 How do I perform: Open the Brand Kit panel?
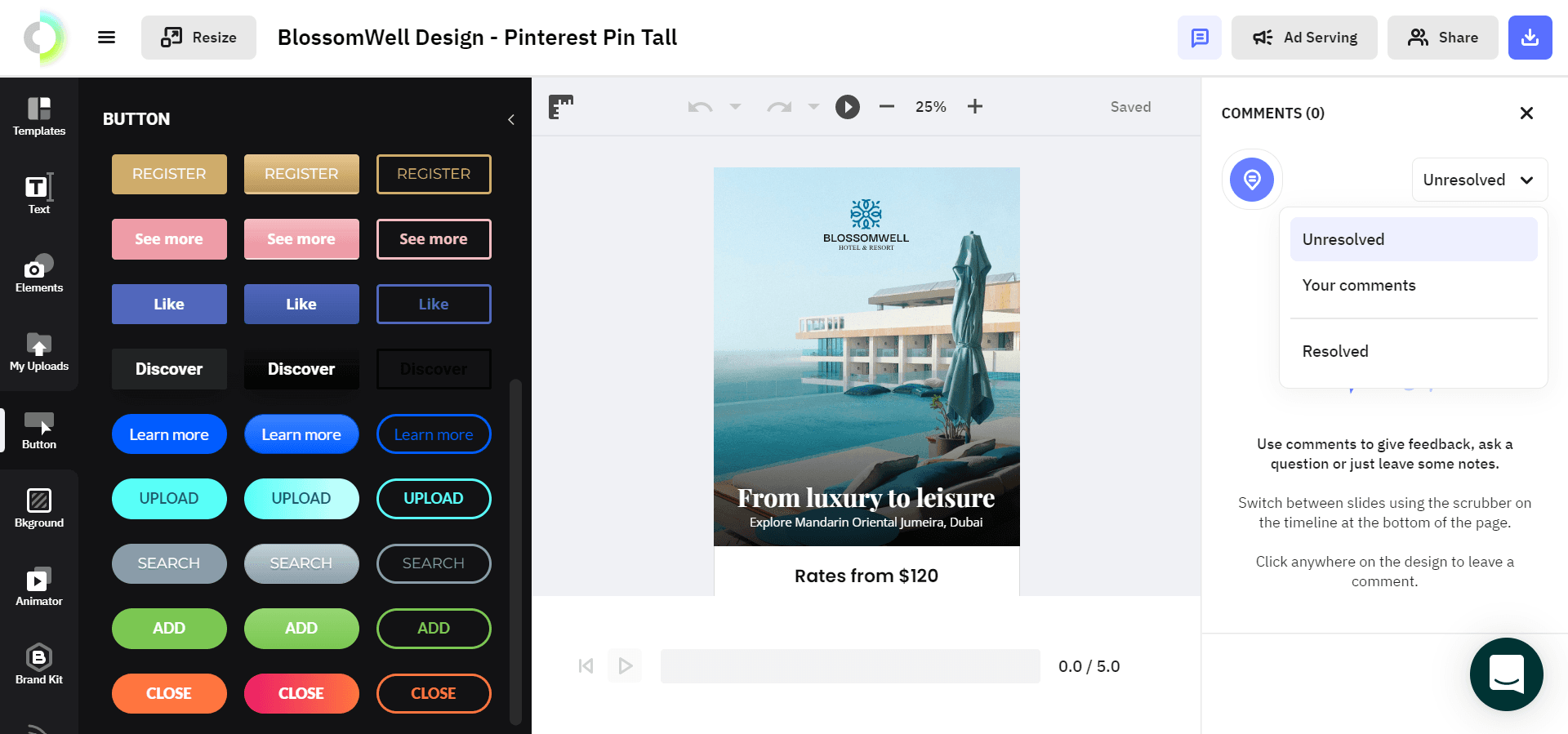point(39,665)
